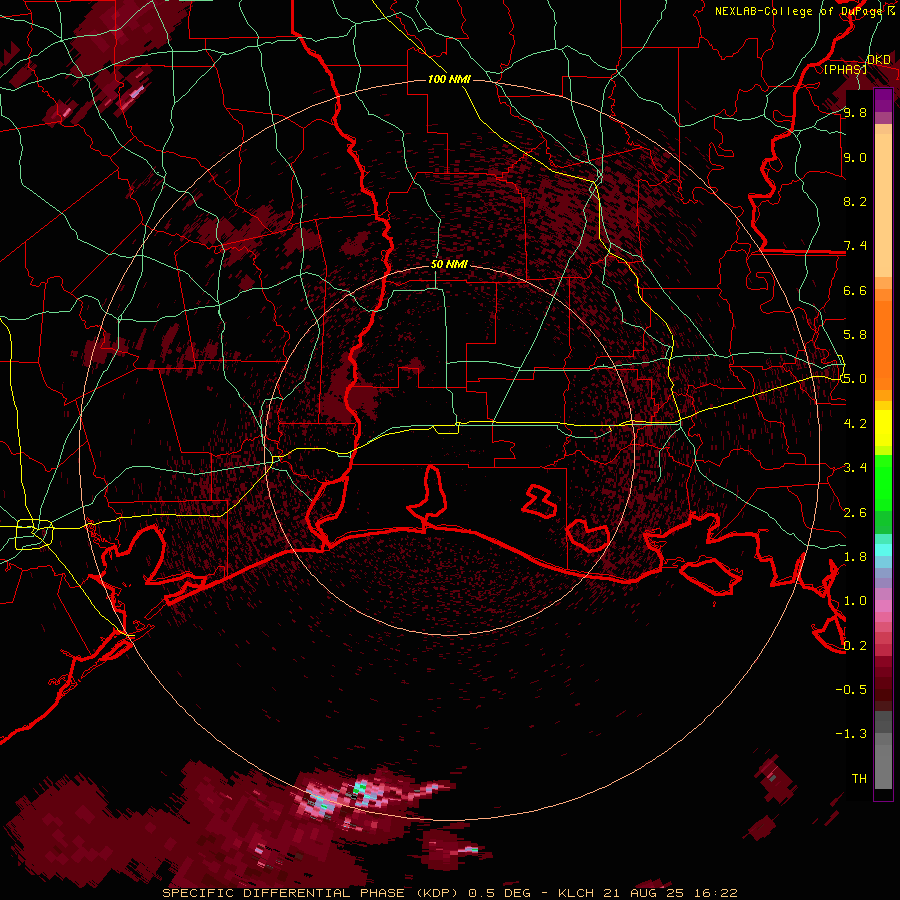Screen dimensions: 900x900
Task: Click the cyan color bar segment
Action: [x=883, y=550]
